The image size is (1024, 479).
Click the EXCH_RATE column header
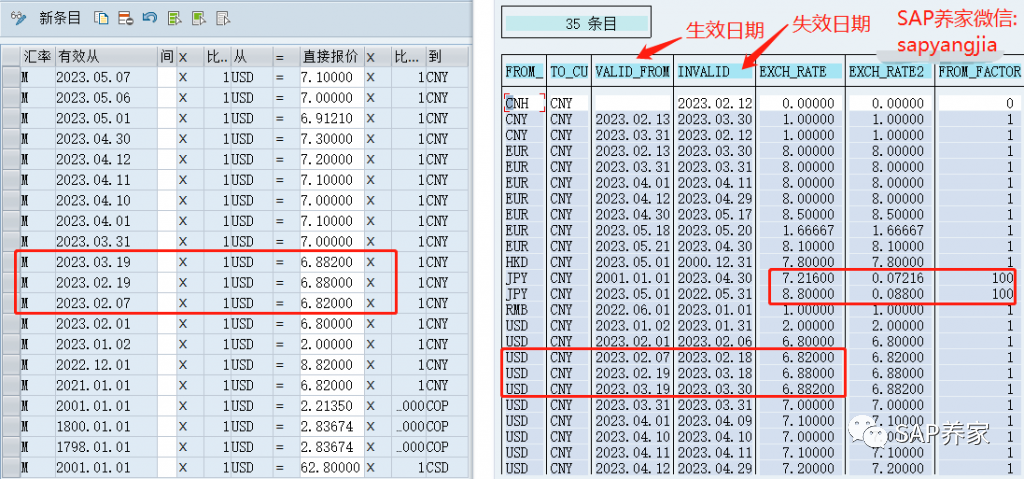tap(800, 72)
